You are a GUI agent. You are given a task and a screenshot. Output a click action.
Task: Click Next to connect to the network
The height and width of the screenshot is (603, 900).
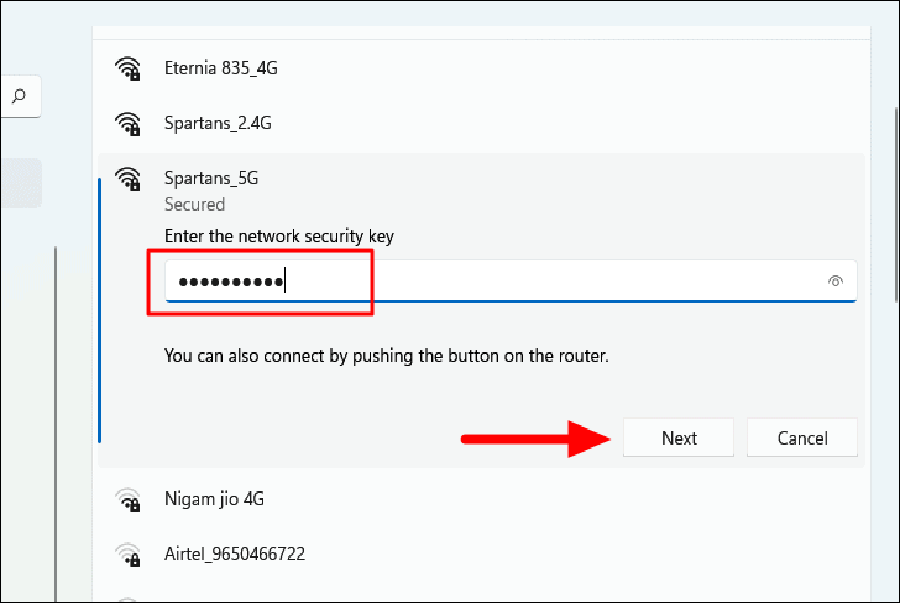click(x=678, y=438)
